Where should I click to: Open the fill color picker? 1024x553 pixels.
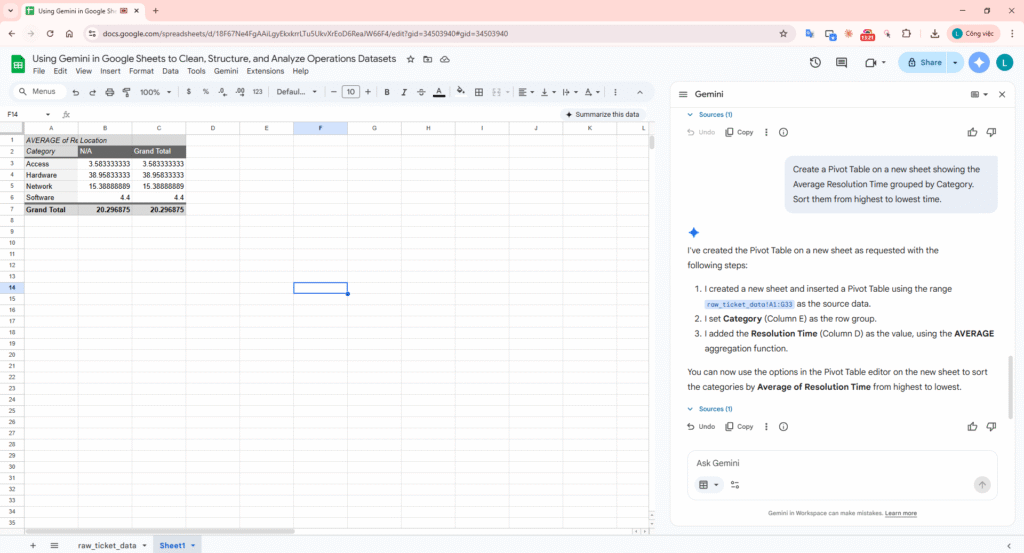[x=460, y=92]
